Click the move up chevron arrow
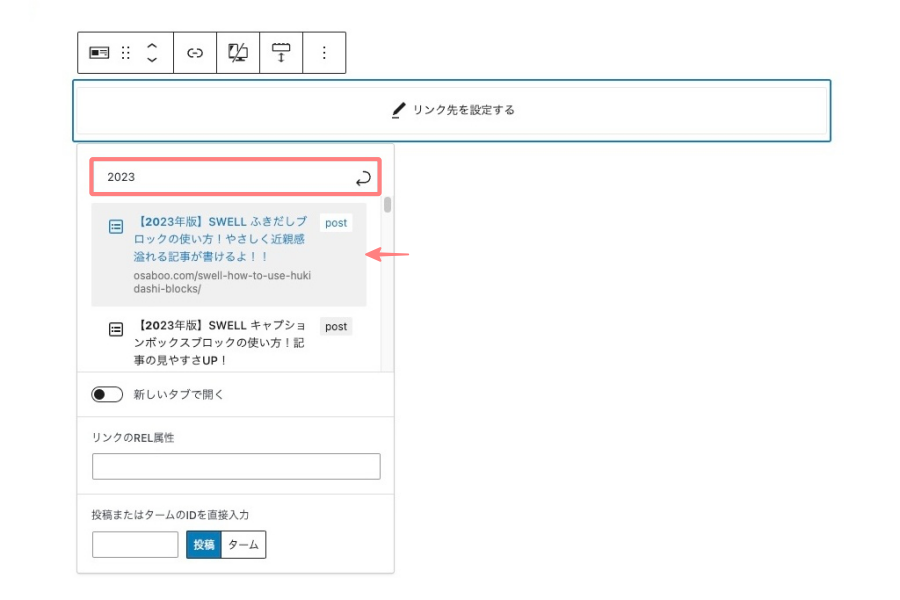 (x=152, y=46)
